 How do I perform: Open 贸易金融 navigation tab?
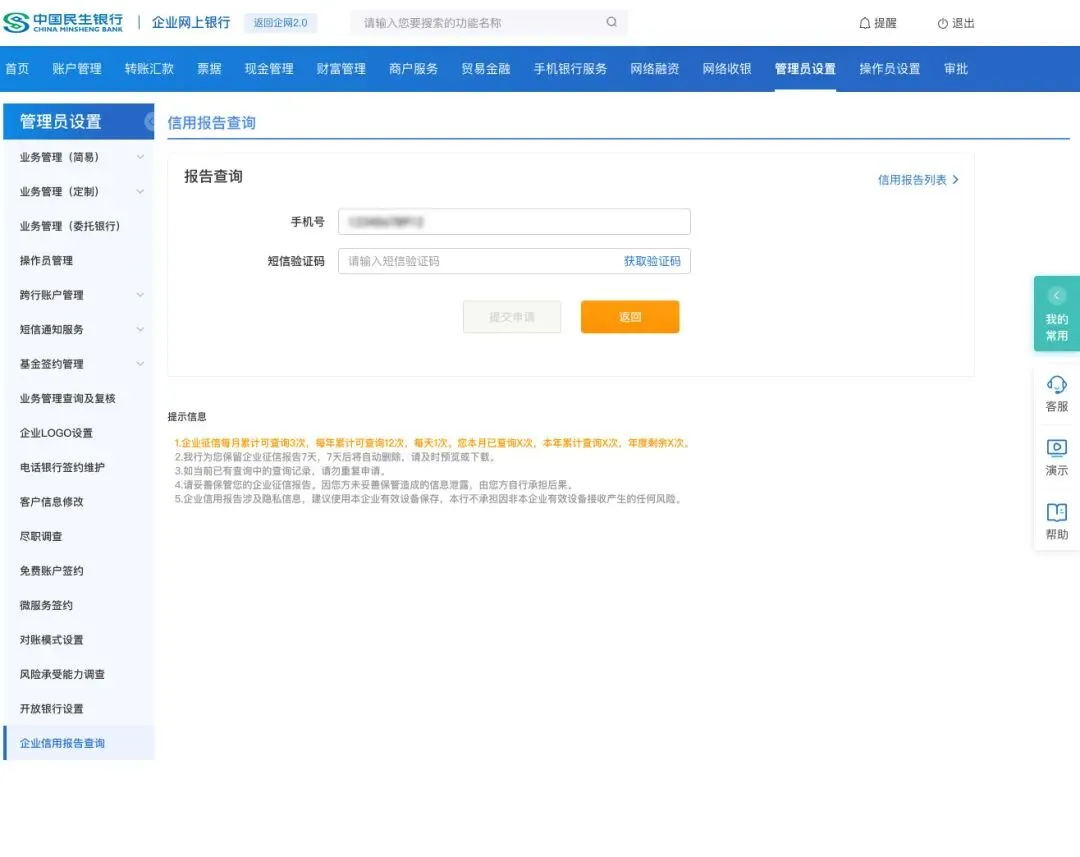click(486, 69)
